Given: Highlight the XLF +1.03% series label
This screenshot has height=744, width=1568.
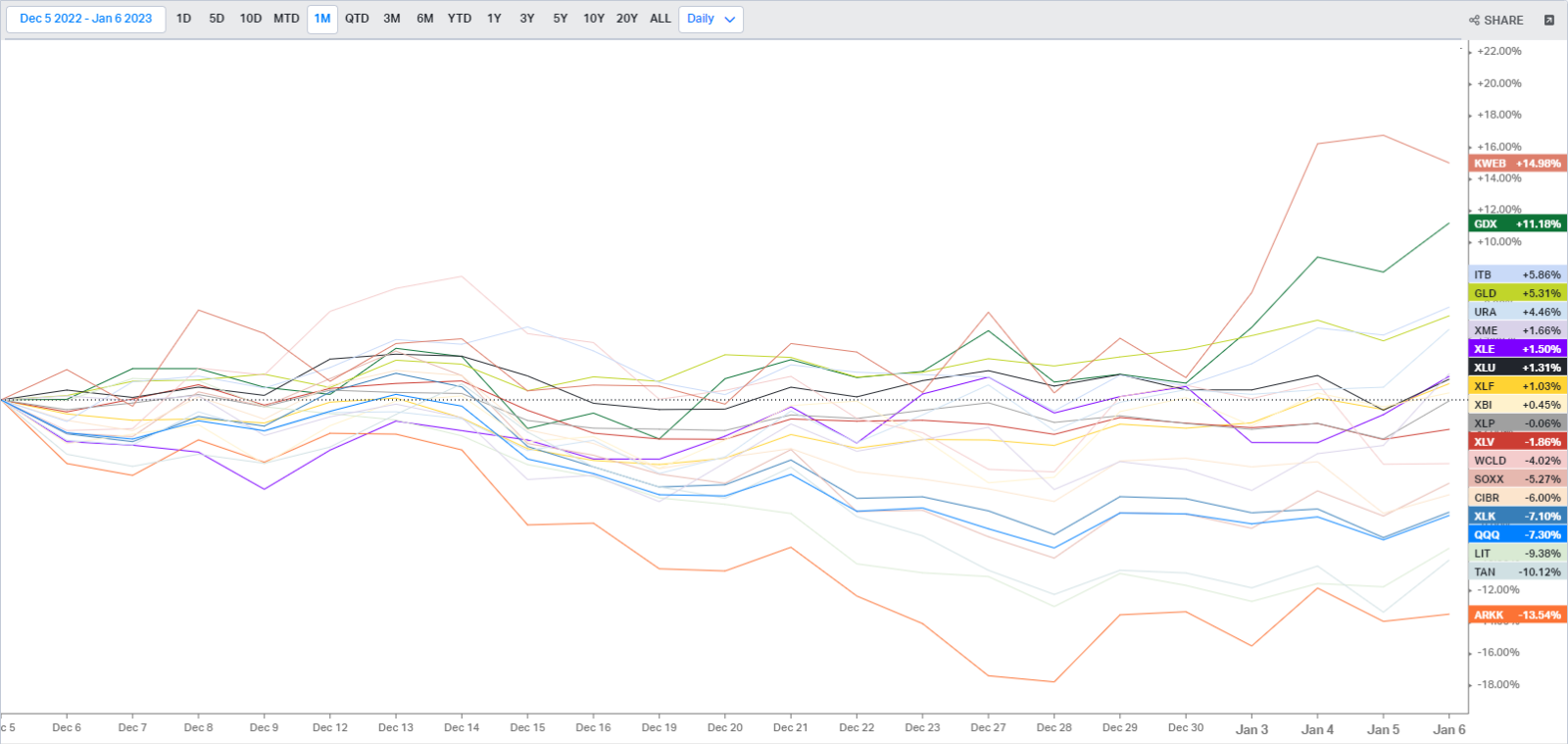Looking at the screenshot, I should (x=1518, y=386).
